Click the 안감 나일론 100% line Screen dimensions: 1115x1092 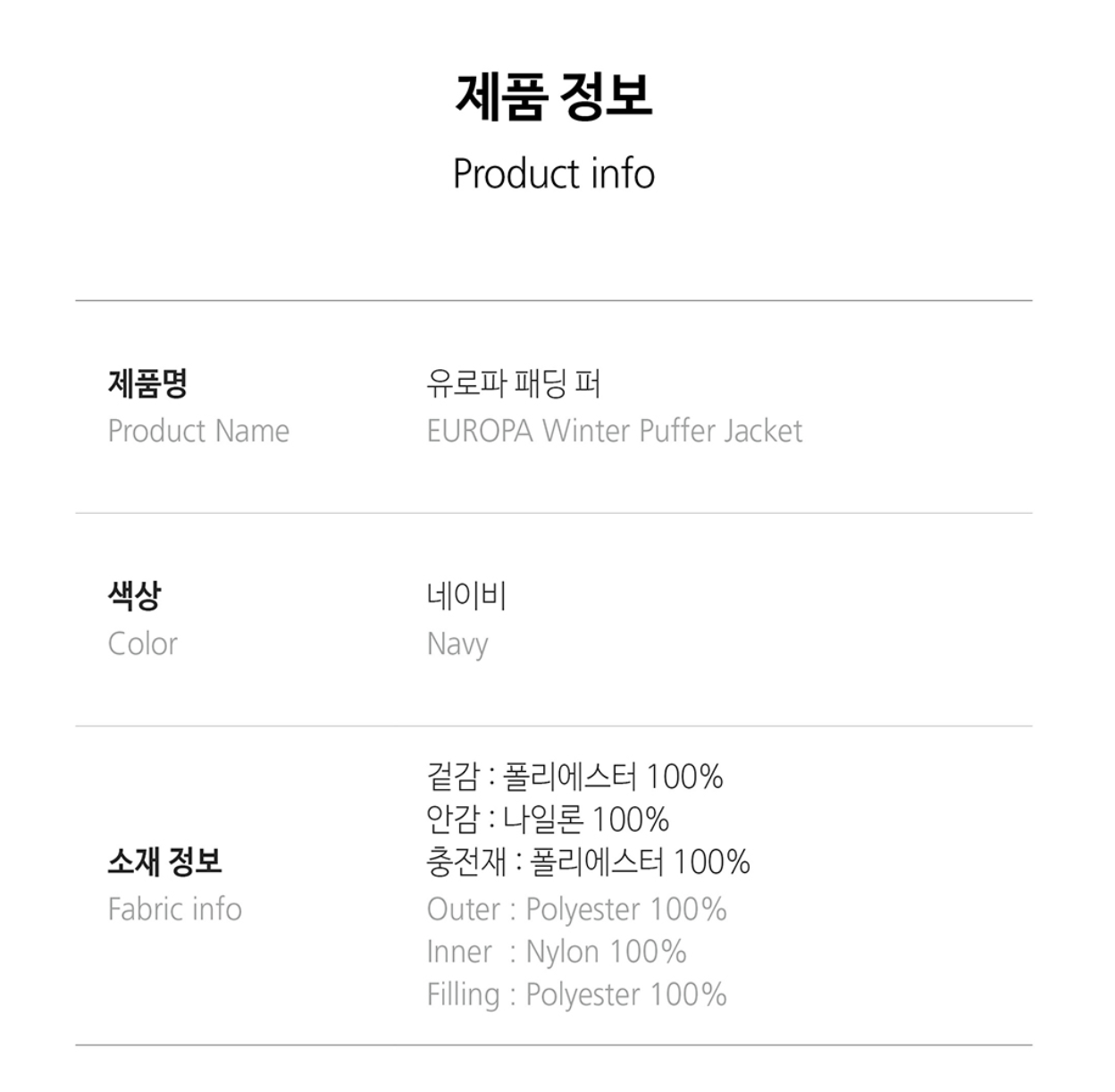coord(548,819)
